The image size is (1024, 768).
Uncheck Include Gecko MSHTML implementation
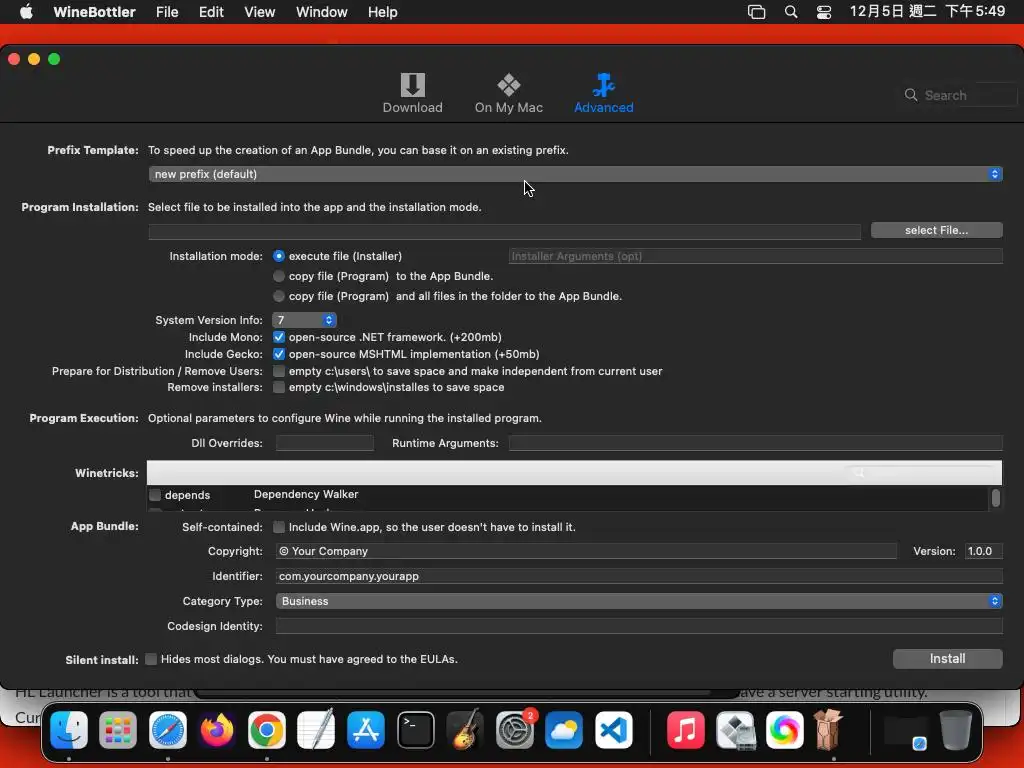point(279,354)
